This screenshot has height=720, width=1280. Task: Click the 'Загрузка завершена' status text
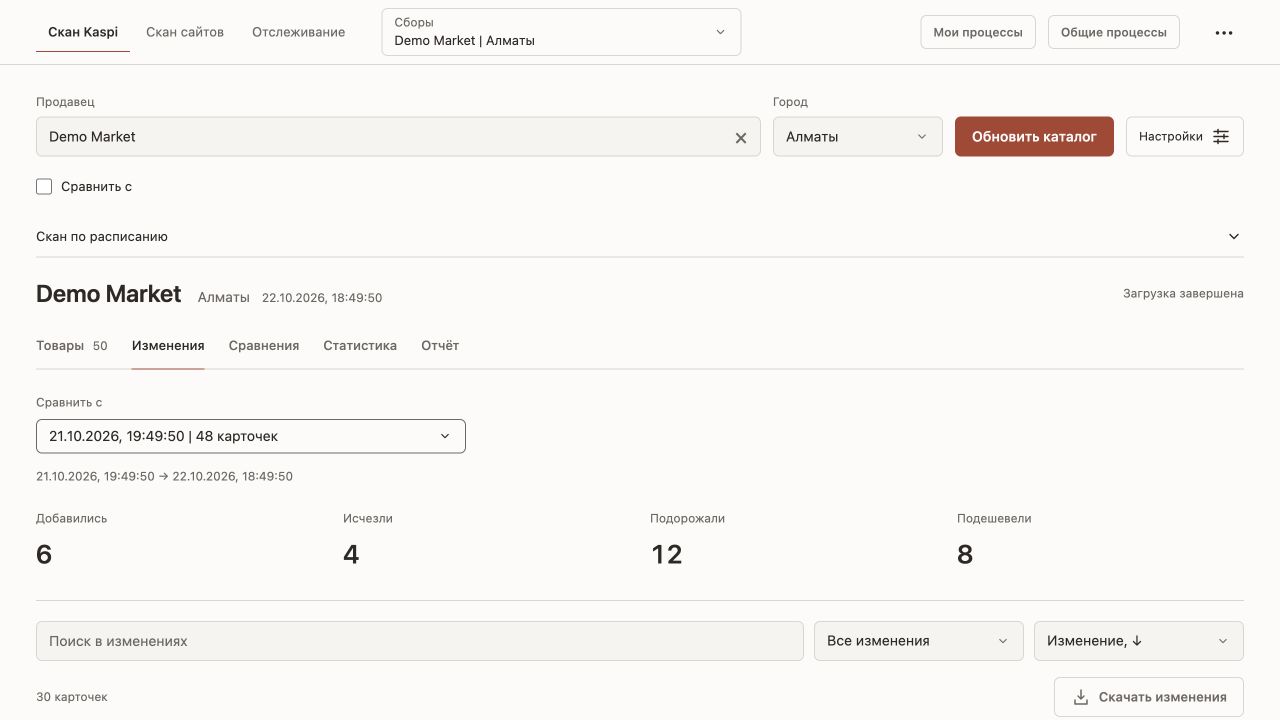tap(1183, 294)
